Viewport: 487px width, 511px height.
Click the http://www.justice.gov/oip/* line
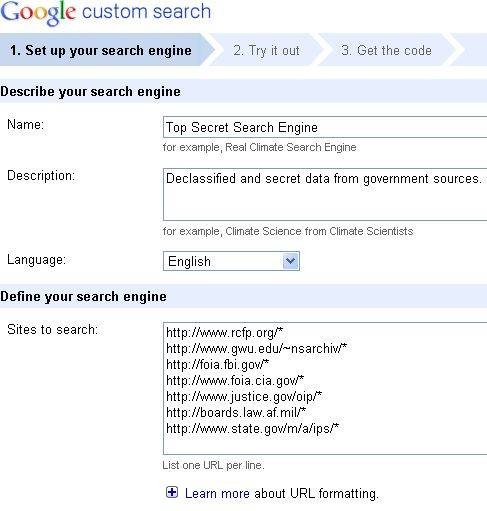244,397
